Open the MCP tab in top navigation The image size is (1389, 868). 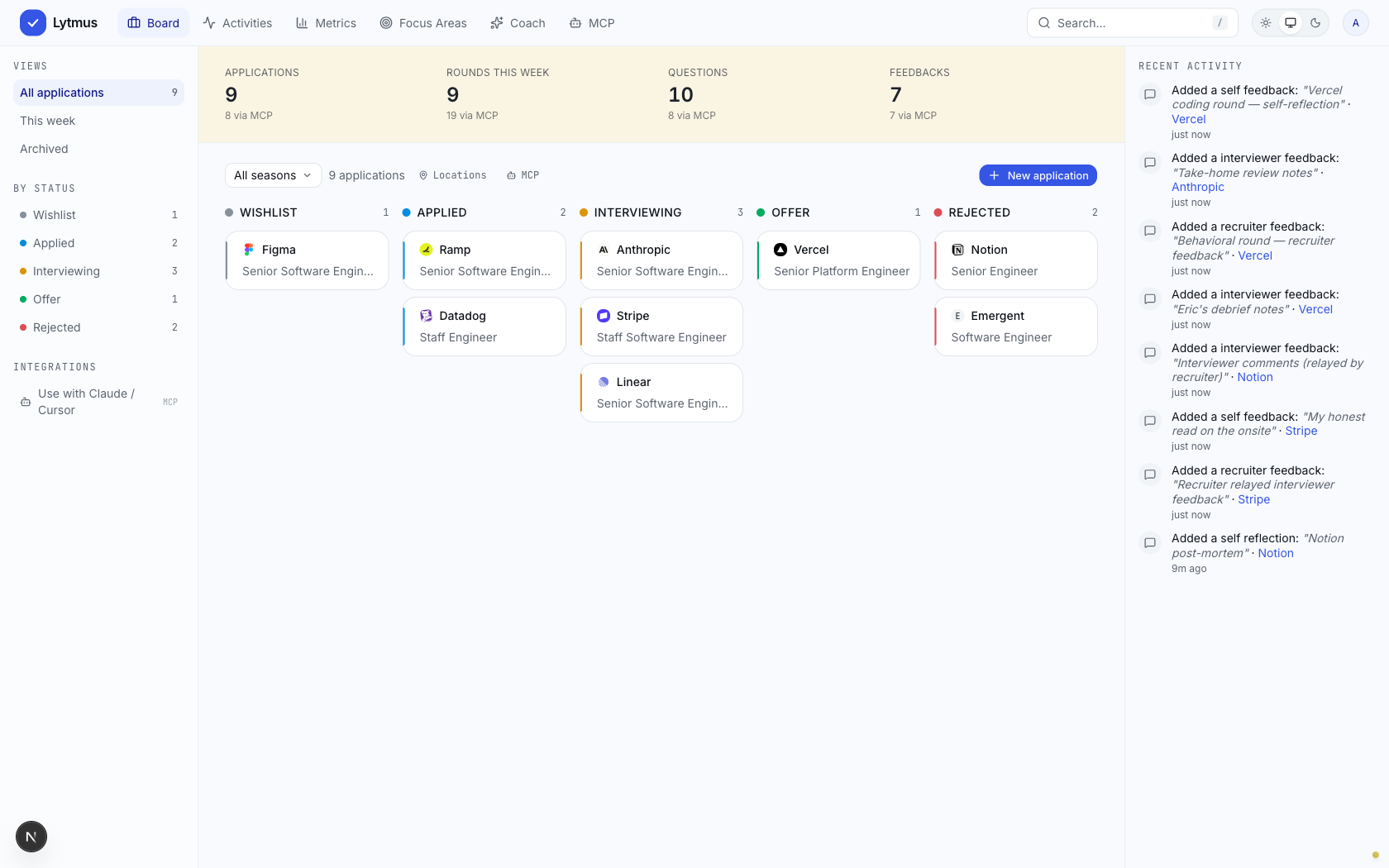592,23
